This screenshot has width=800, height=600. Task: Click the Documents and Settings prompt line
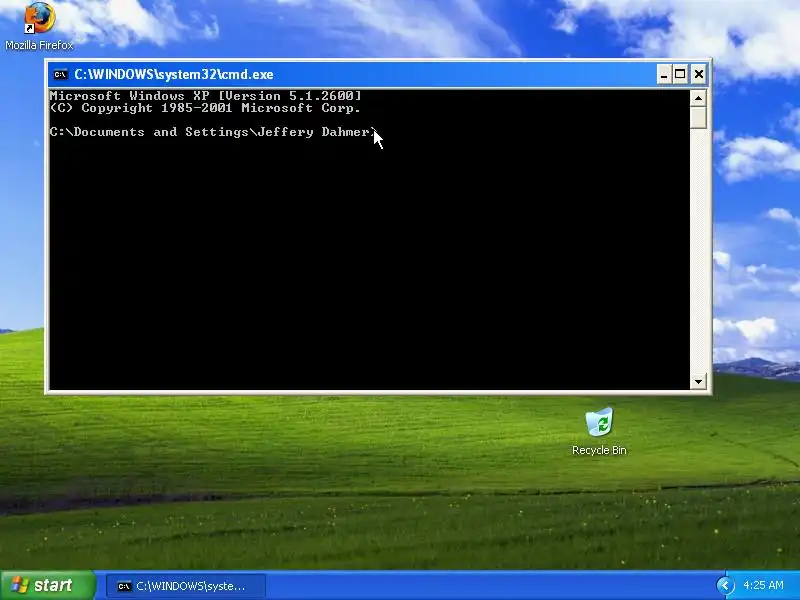click(x=213, y=132)
